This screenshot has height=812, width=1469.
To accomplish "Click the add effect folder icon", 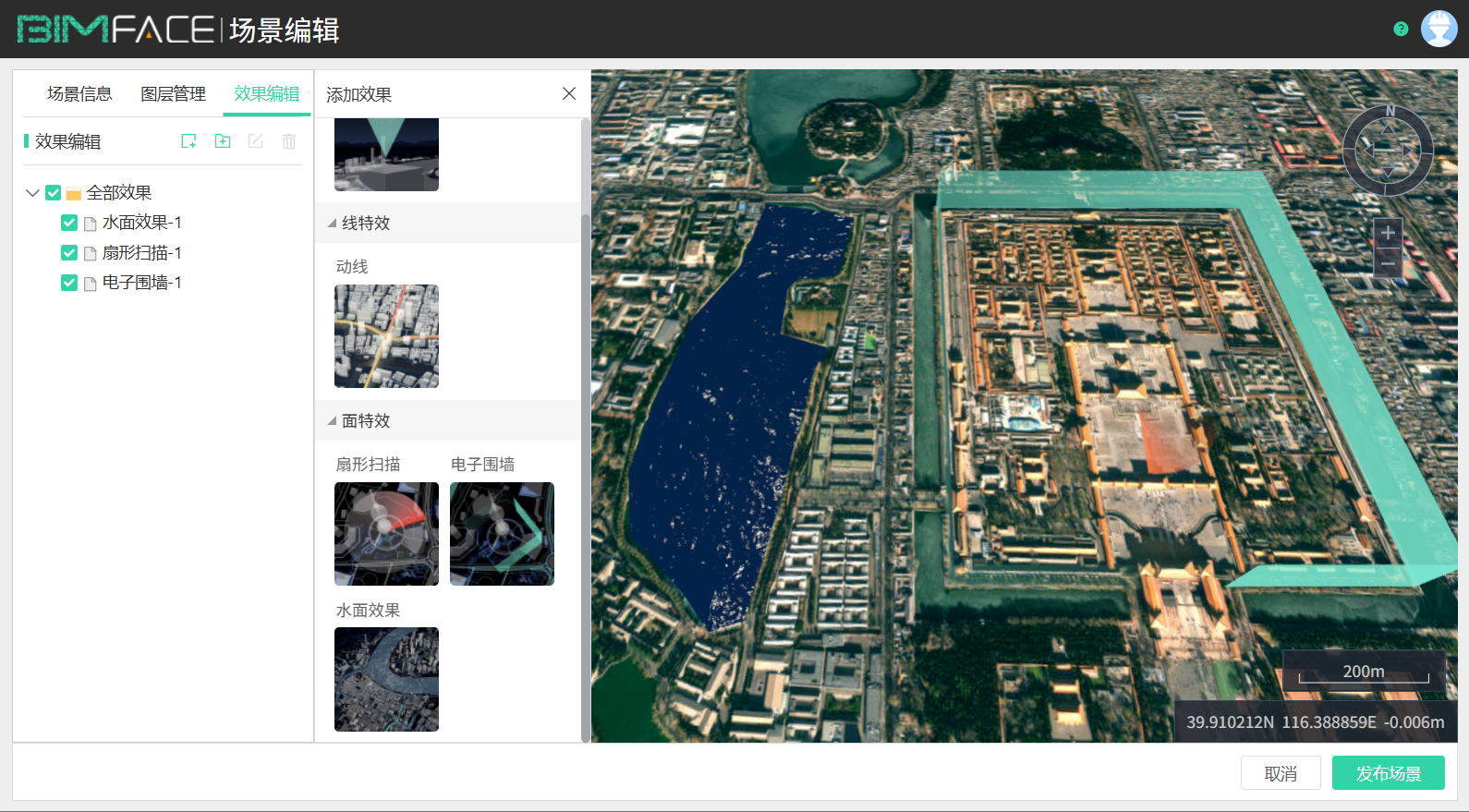I will (x=223, y=141).
